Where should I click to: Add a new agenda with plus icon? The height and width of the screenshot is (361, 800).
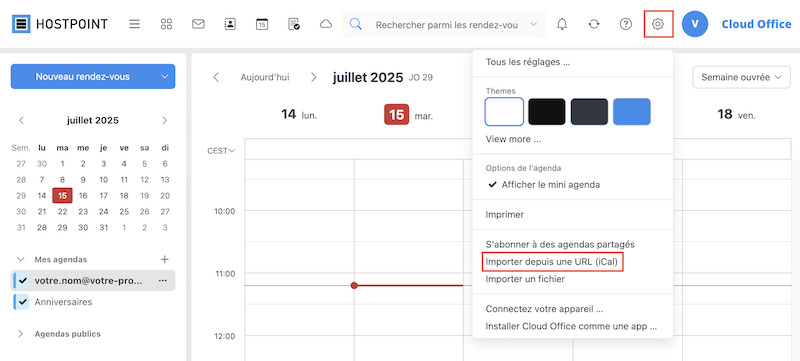point(164,259)
